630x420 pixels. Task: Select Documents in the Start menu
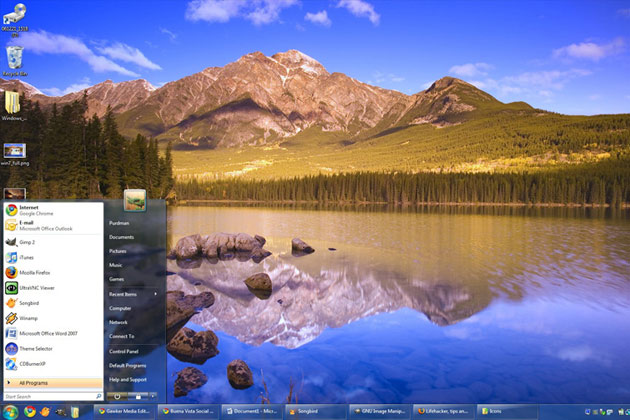[x=121, y=237]
